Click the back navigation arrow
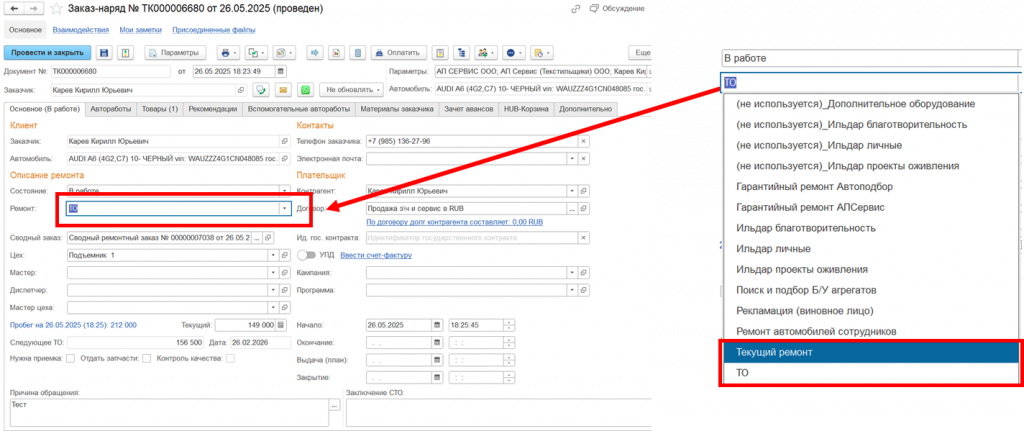Screen dimensions: 1024x431 [13, 9]
